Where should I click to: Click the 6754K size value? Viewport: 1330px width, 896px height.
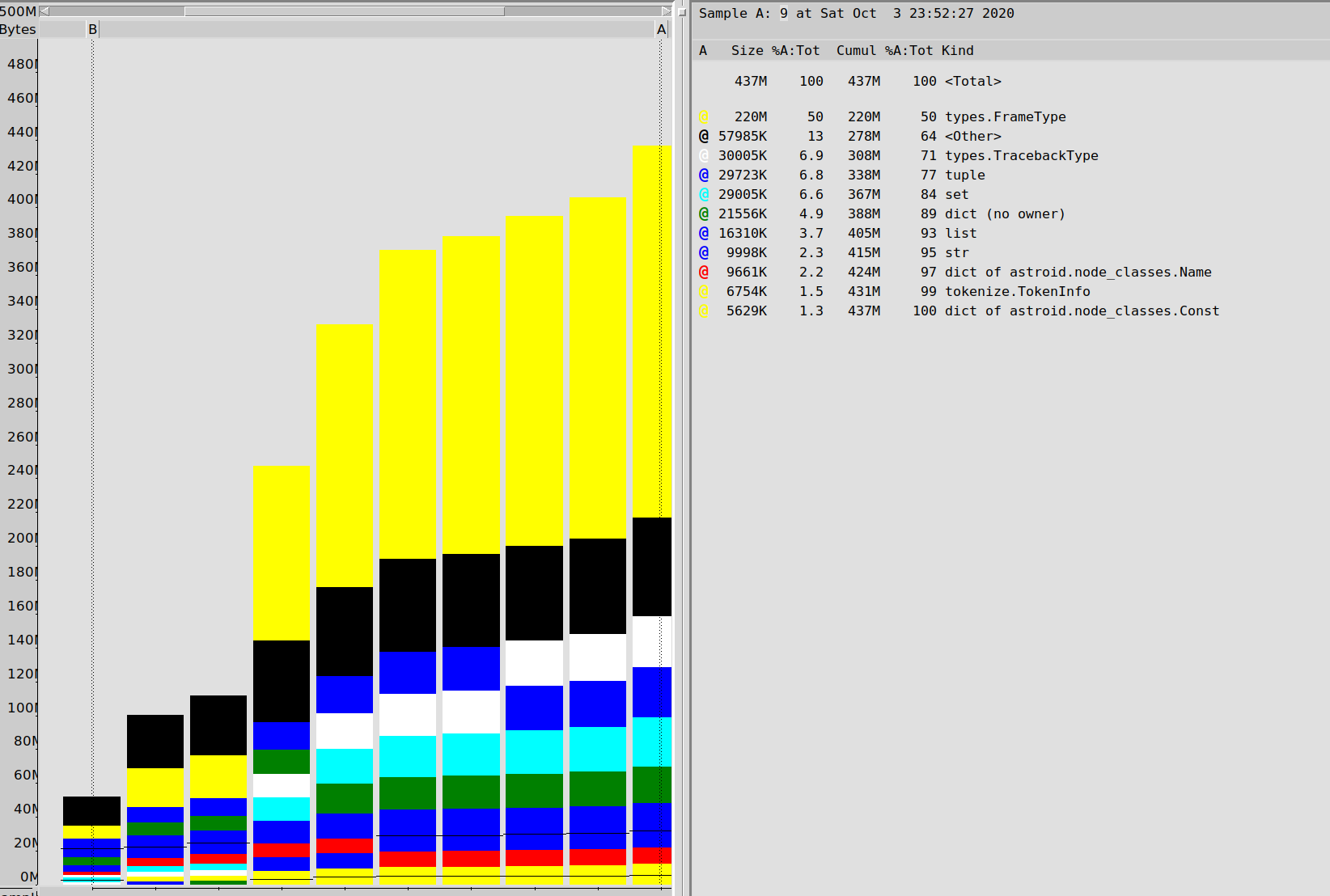tap(747, 292)
